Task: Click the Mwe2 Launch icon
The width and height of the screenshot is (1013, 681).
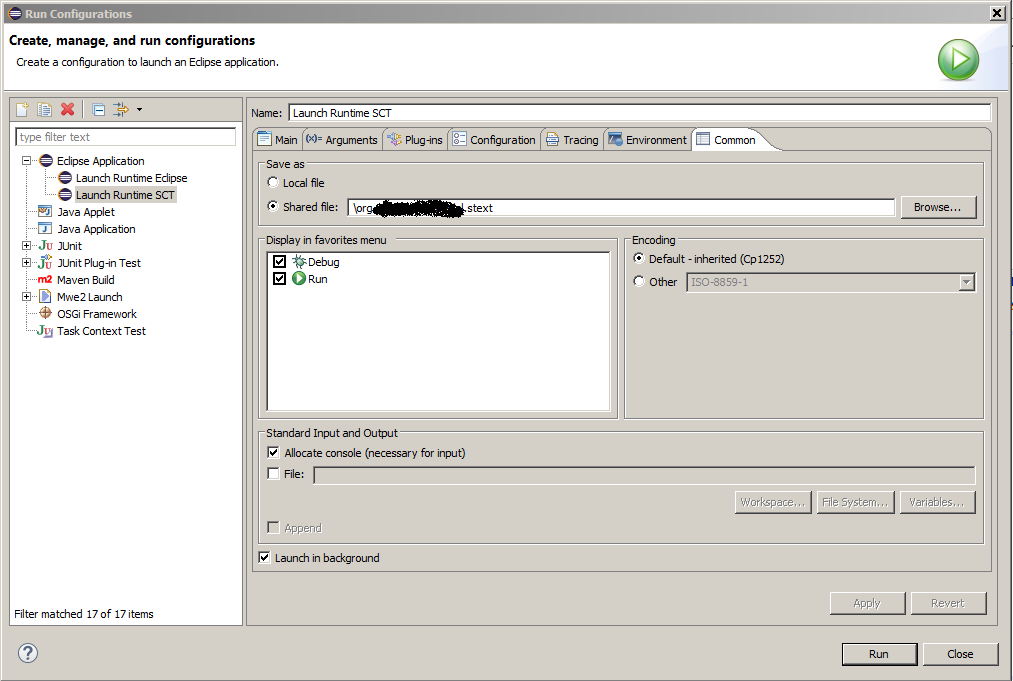Action: click(45, 297)
